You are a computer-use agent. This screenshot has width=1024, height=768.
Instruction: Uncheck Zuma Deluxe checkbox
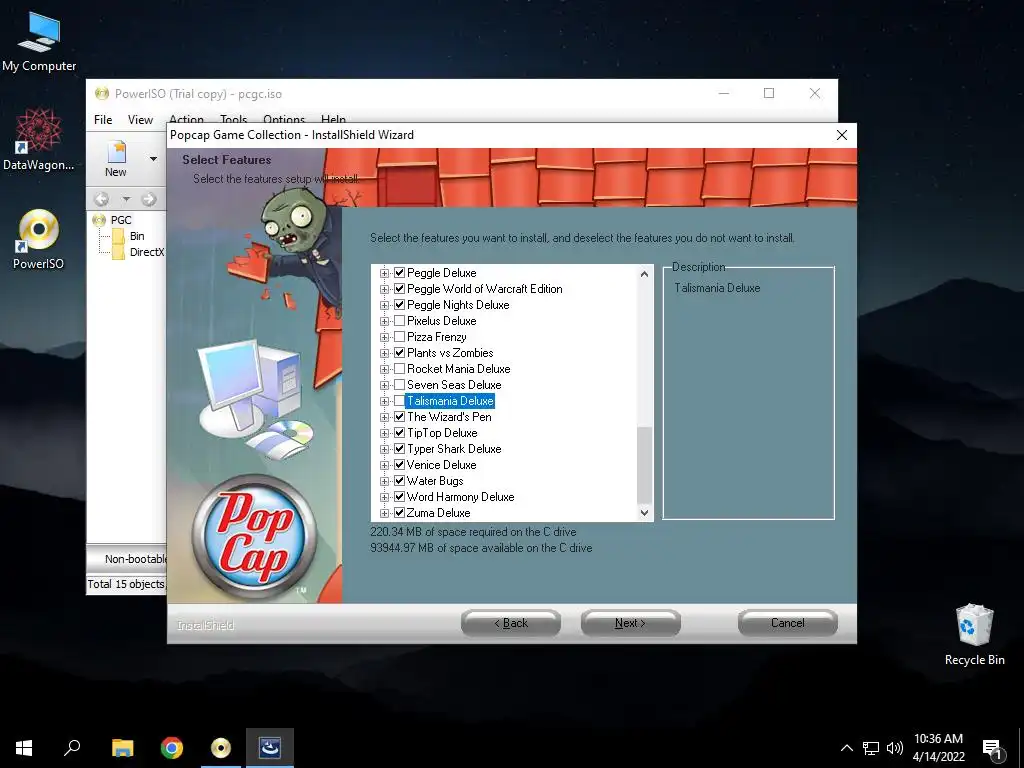pyautogui.click(x=400, y=513)
